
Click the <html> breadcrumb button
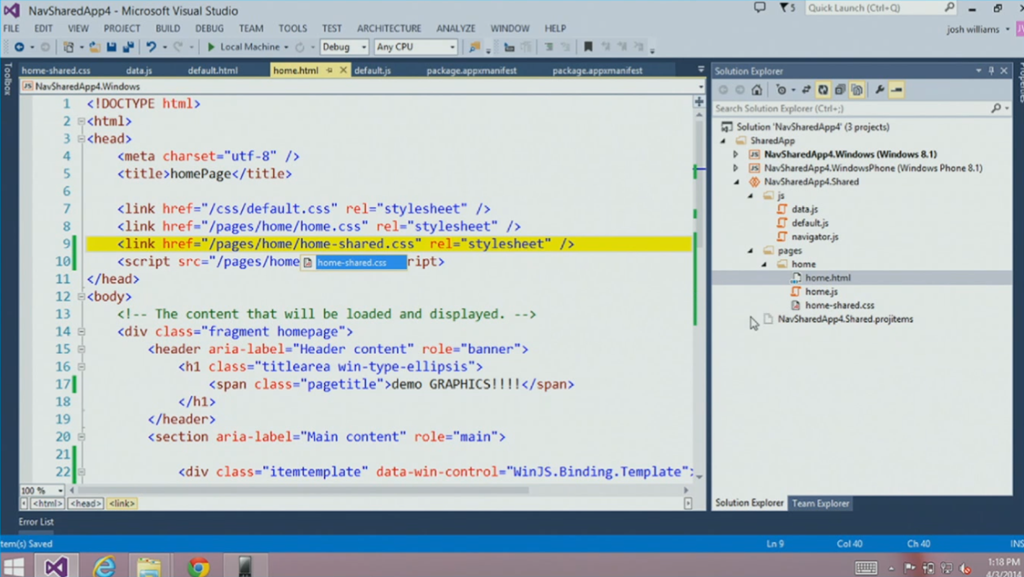[47, 503]
